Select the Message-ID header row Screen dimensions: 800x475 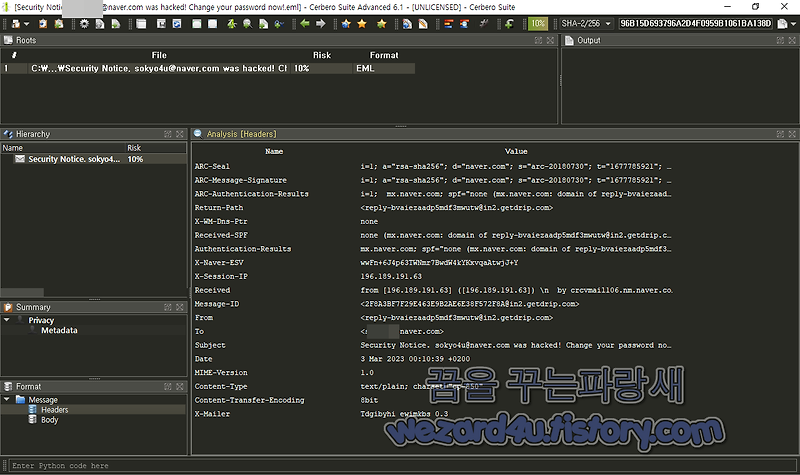(433, 304)
